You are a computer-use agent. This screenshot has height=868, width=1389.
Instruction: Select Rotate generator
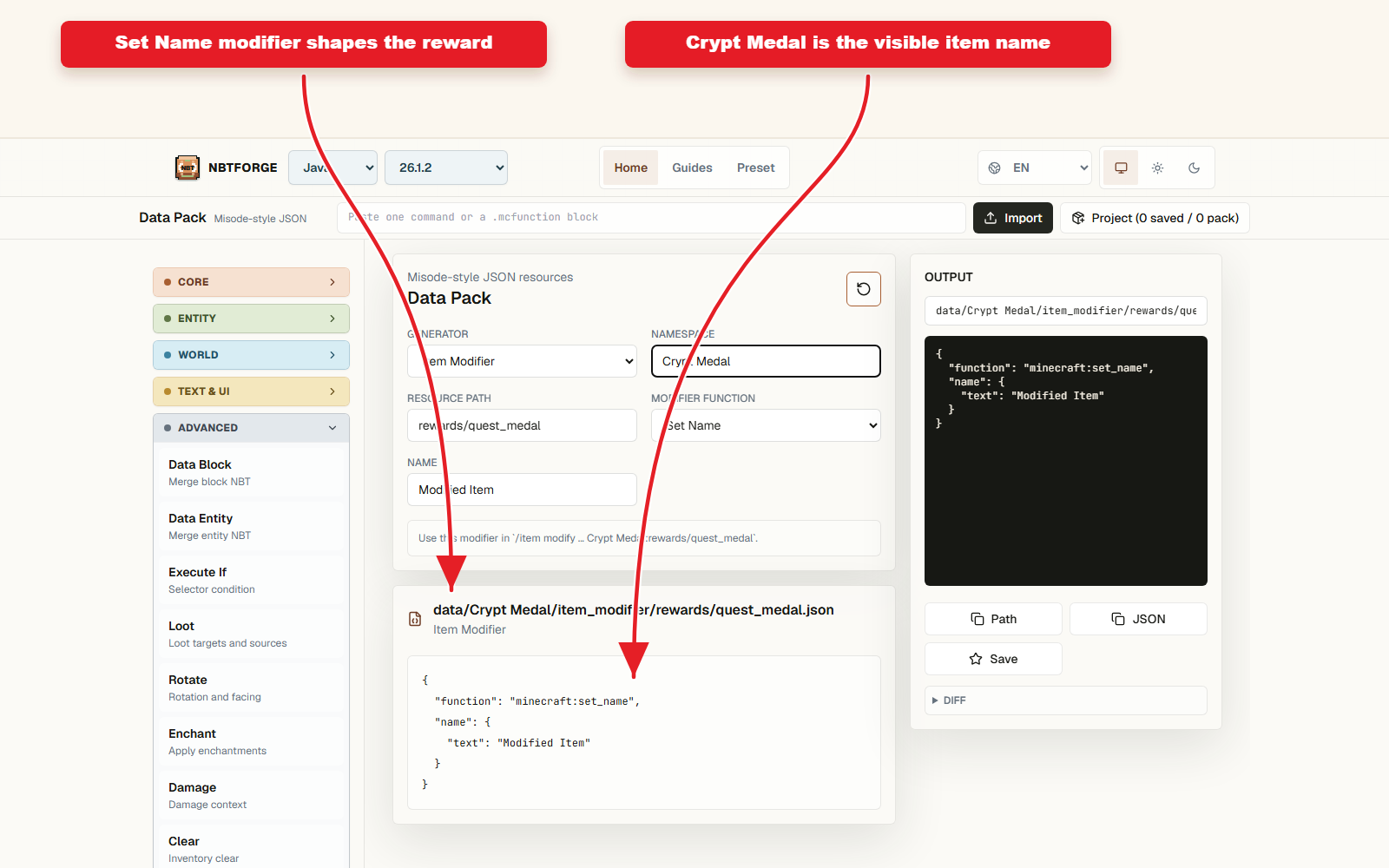click(251, 687)
